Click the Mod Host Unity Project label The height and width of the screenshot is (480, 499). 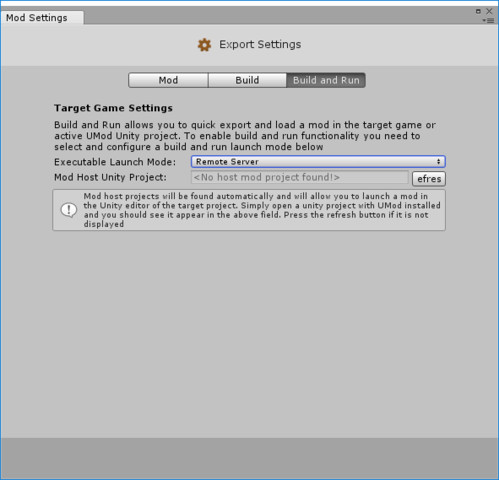point(110,177)
